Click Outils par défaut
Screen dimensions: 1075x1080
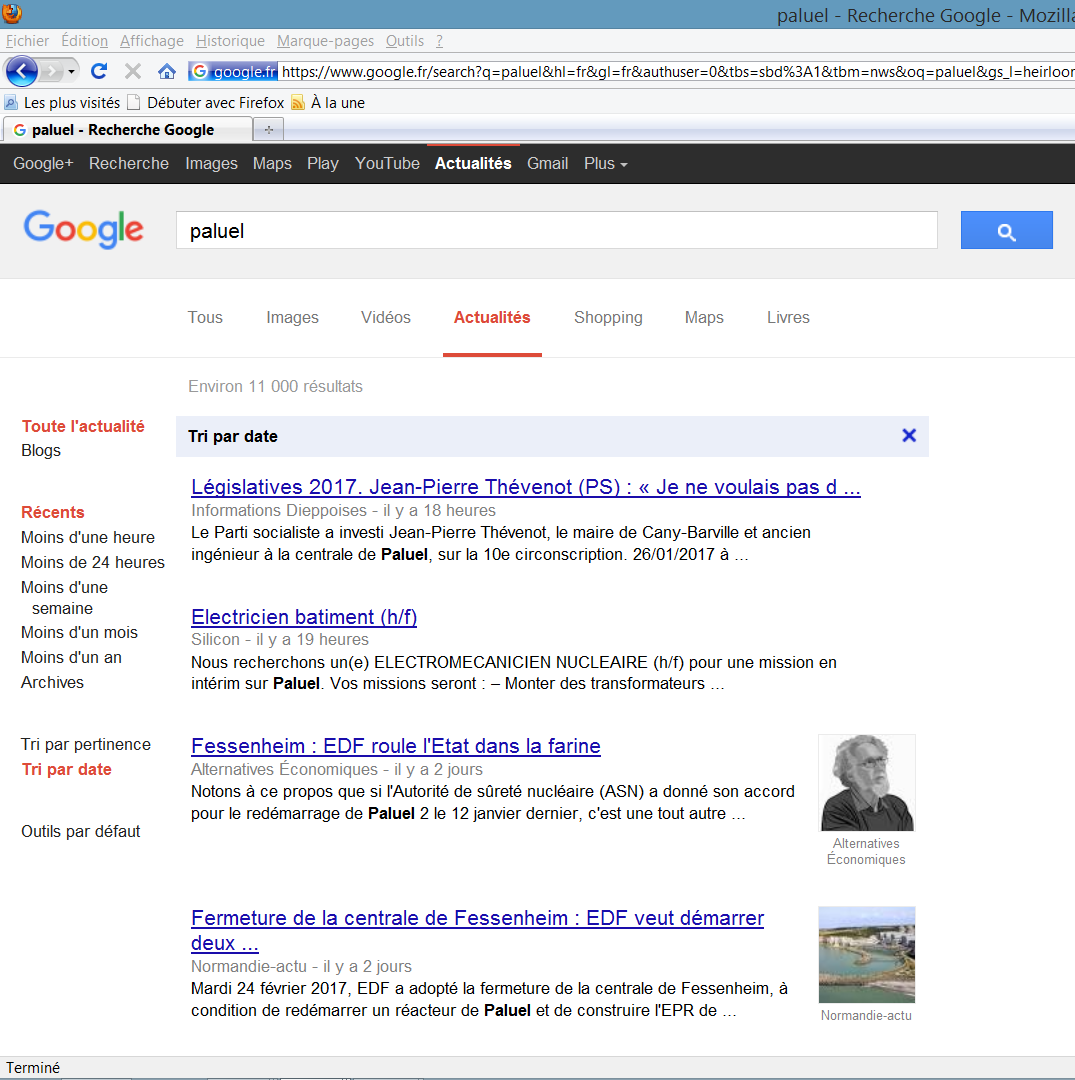click(x=81, y=831)
